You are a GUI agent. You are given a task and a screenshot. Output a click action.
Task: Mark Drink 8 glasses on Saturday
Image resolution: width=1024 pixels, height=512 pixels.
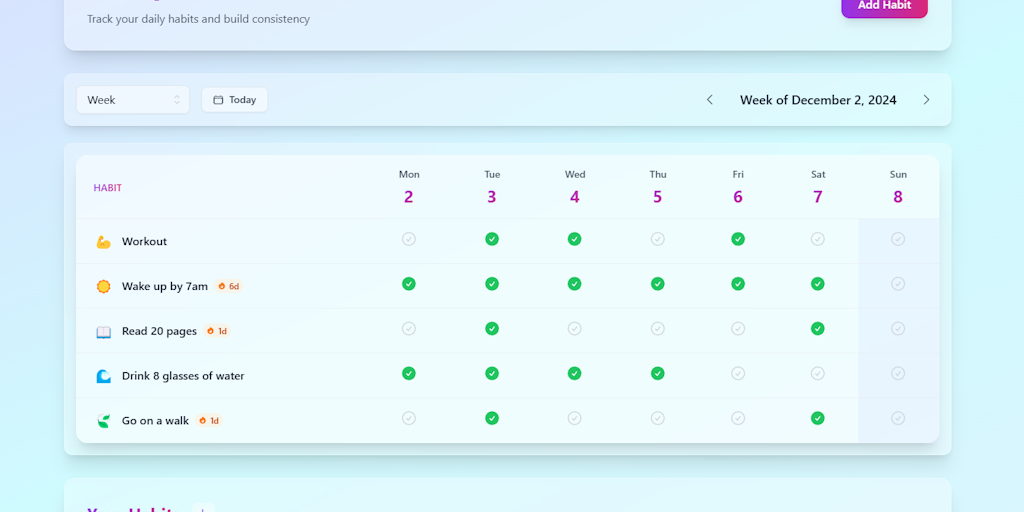[818, 373]
